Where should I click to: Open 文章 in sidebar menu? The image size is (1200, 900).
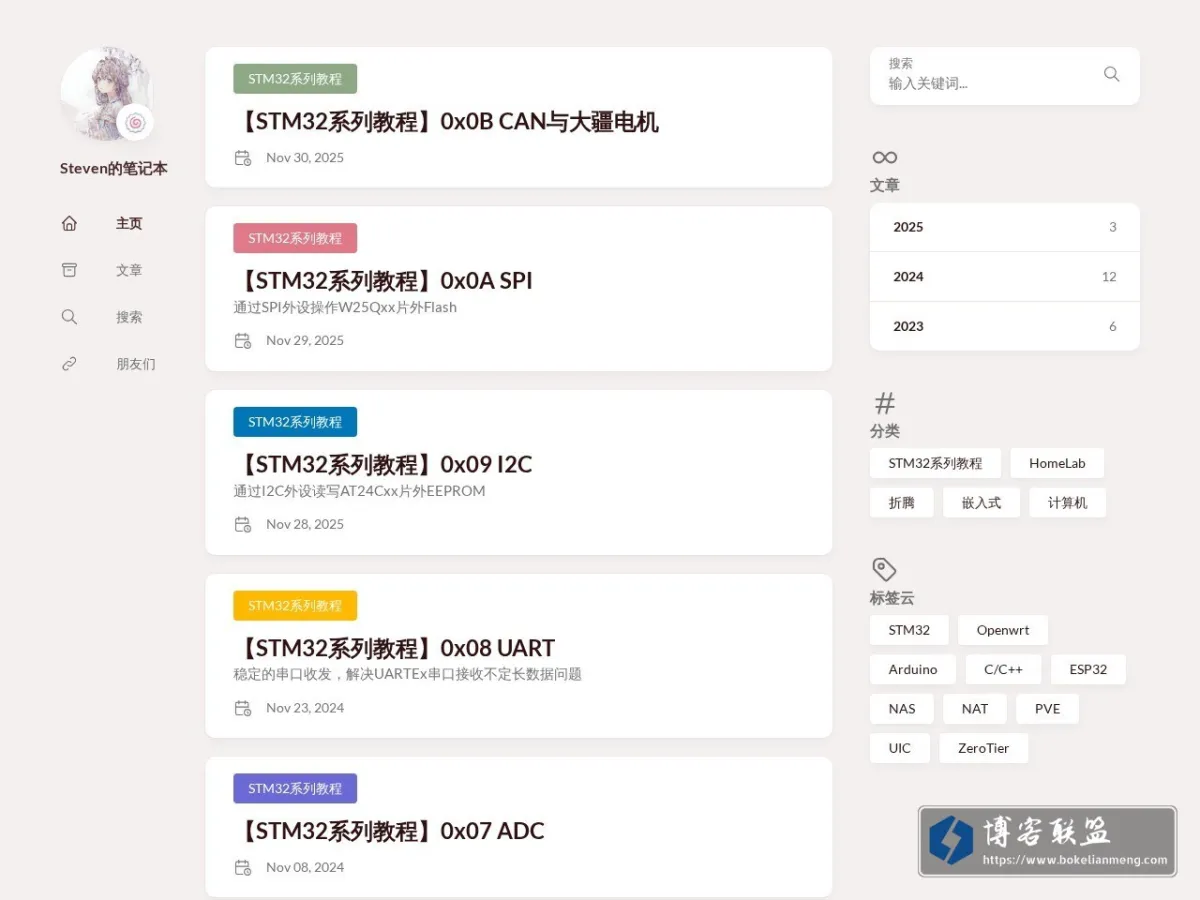pos(129,270)
